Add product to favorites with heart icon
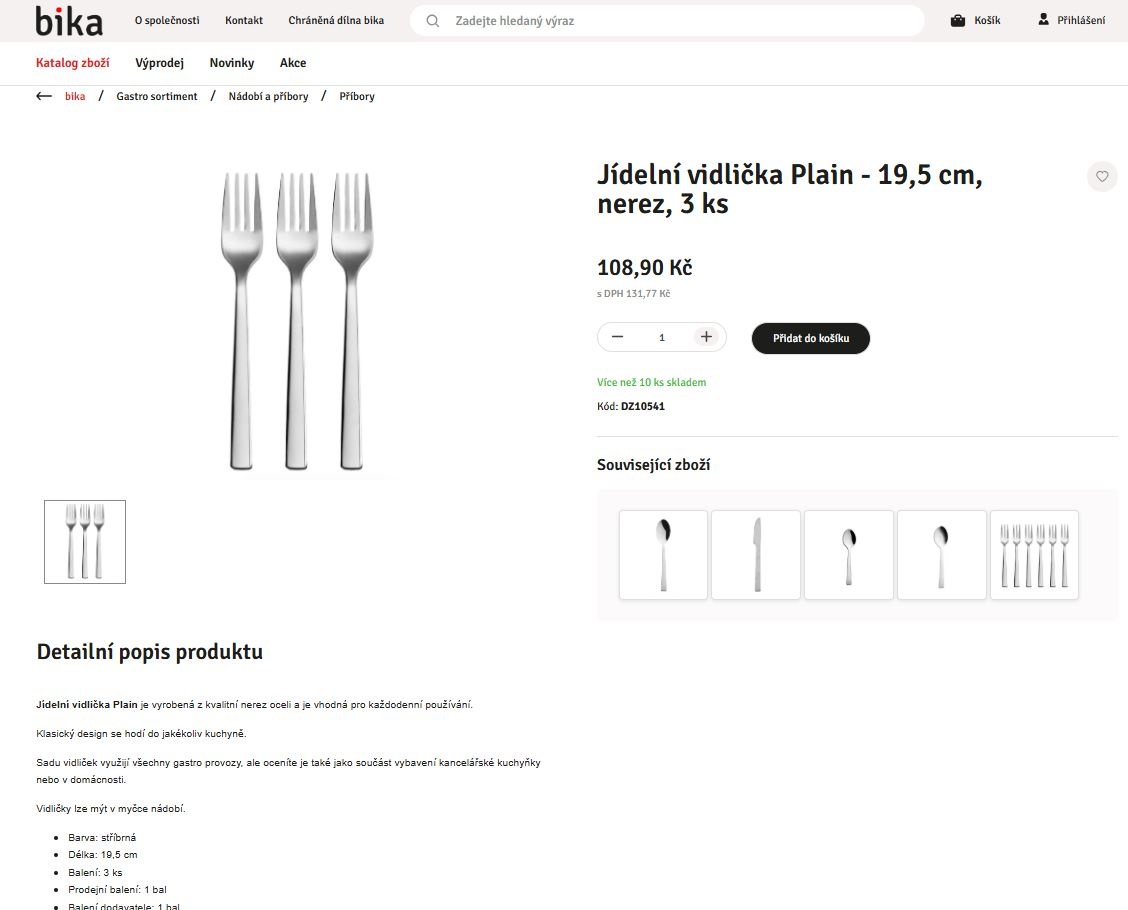 coord(1102,177)
